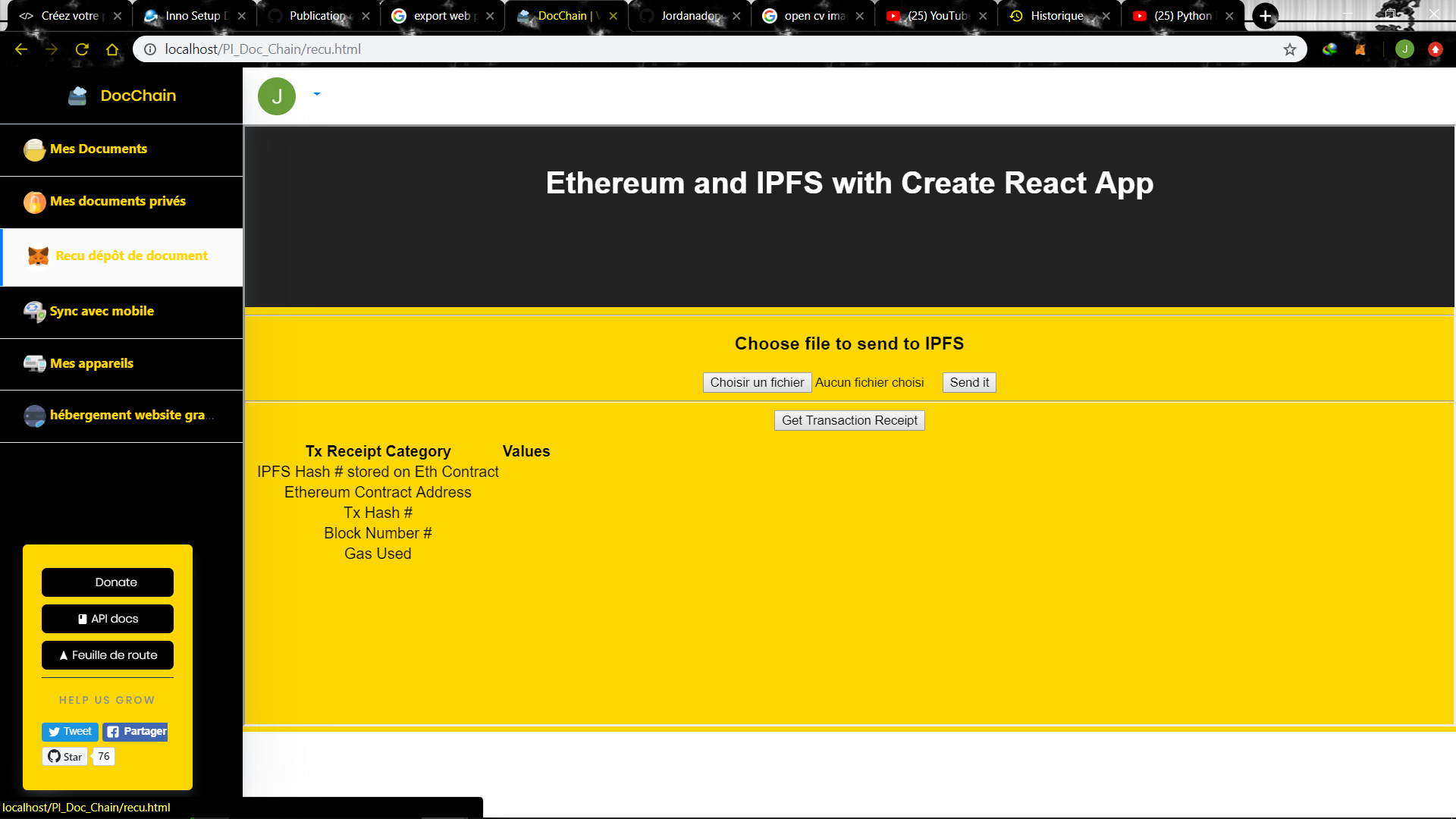Screen dimensions: 1456x819
Task: Open Mes documents privés sidebar item
Action: [x=118, y=202]
